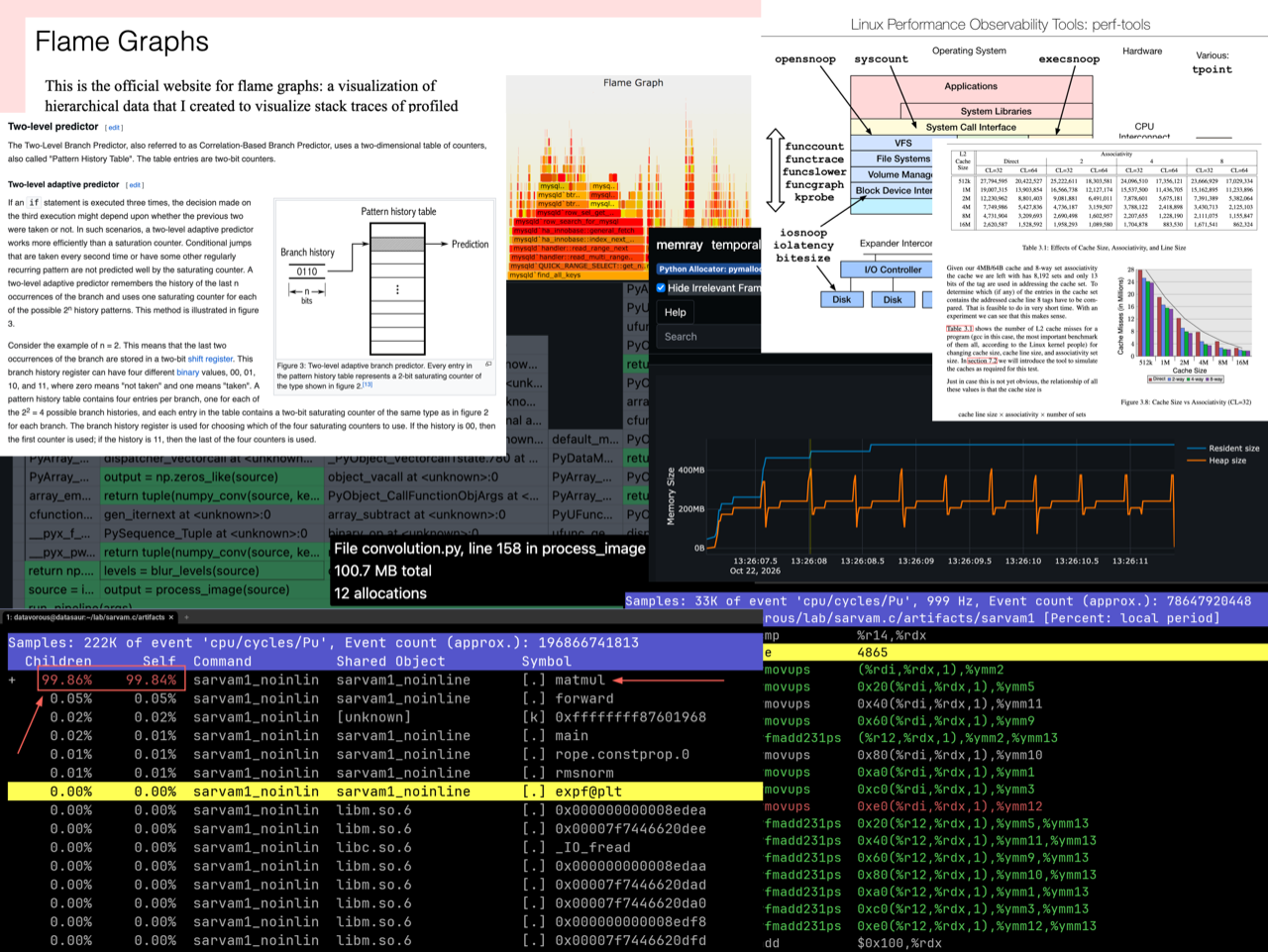
Task: Click 'execsnoop' in perf-tools diagram
Action: (x=1069, y=59)
